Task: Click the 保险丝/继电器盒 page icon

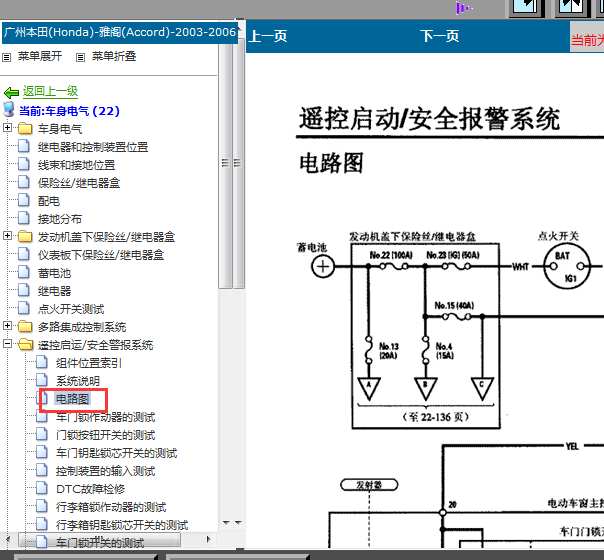Action: [x=24, y=182]
